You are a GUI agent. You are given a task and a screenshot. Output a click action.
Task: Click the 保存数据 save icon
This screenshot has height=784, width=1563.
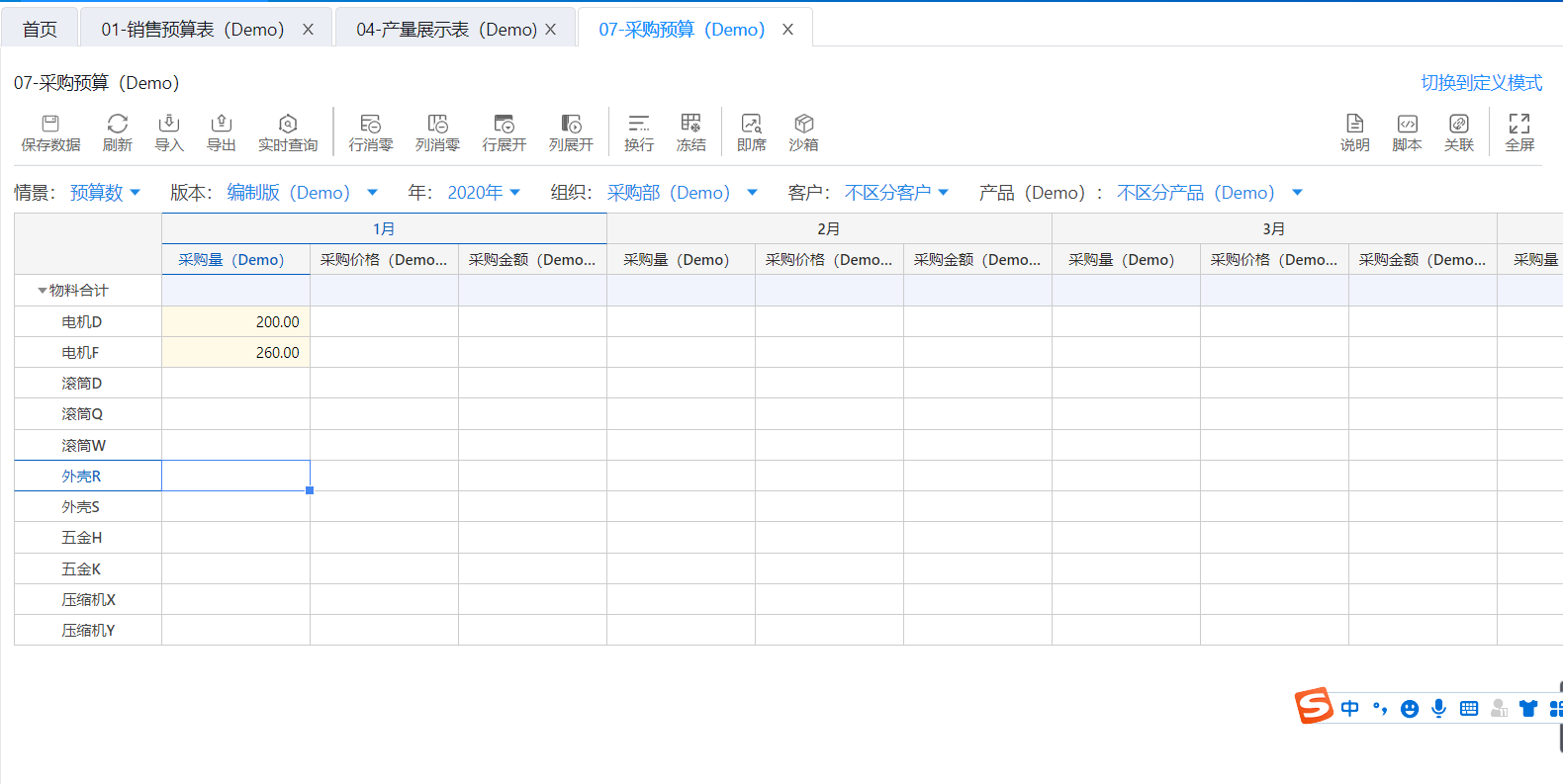click(50, 132)
